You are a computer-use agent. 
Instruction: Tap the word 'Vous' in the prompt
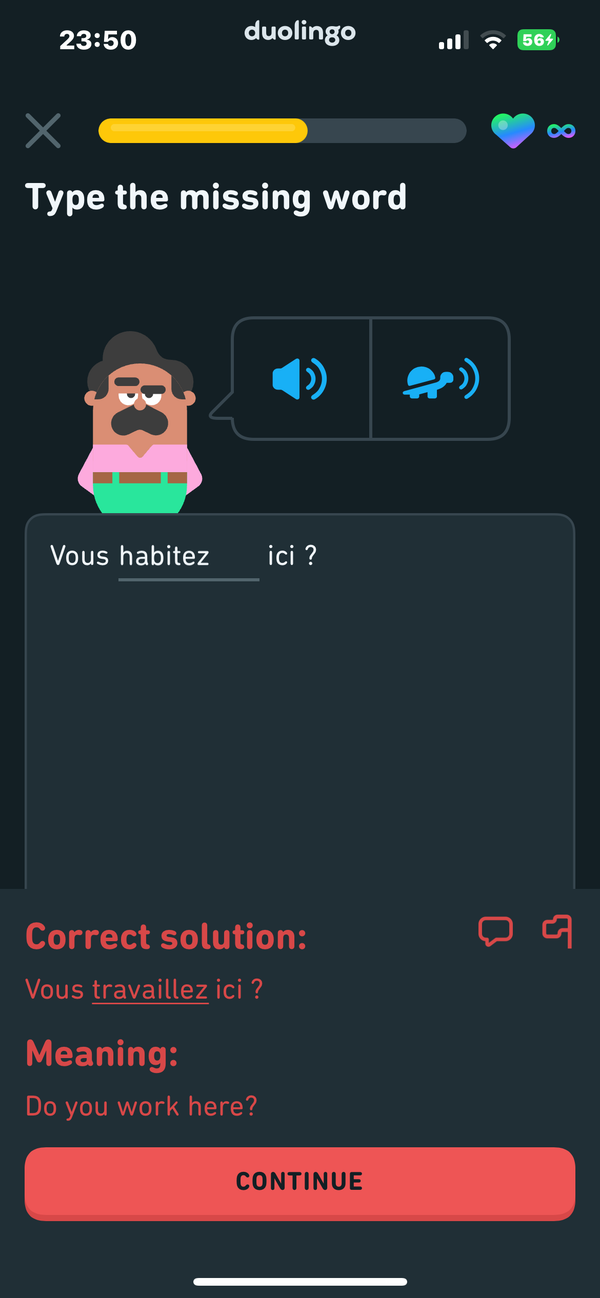click(79, 556)
